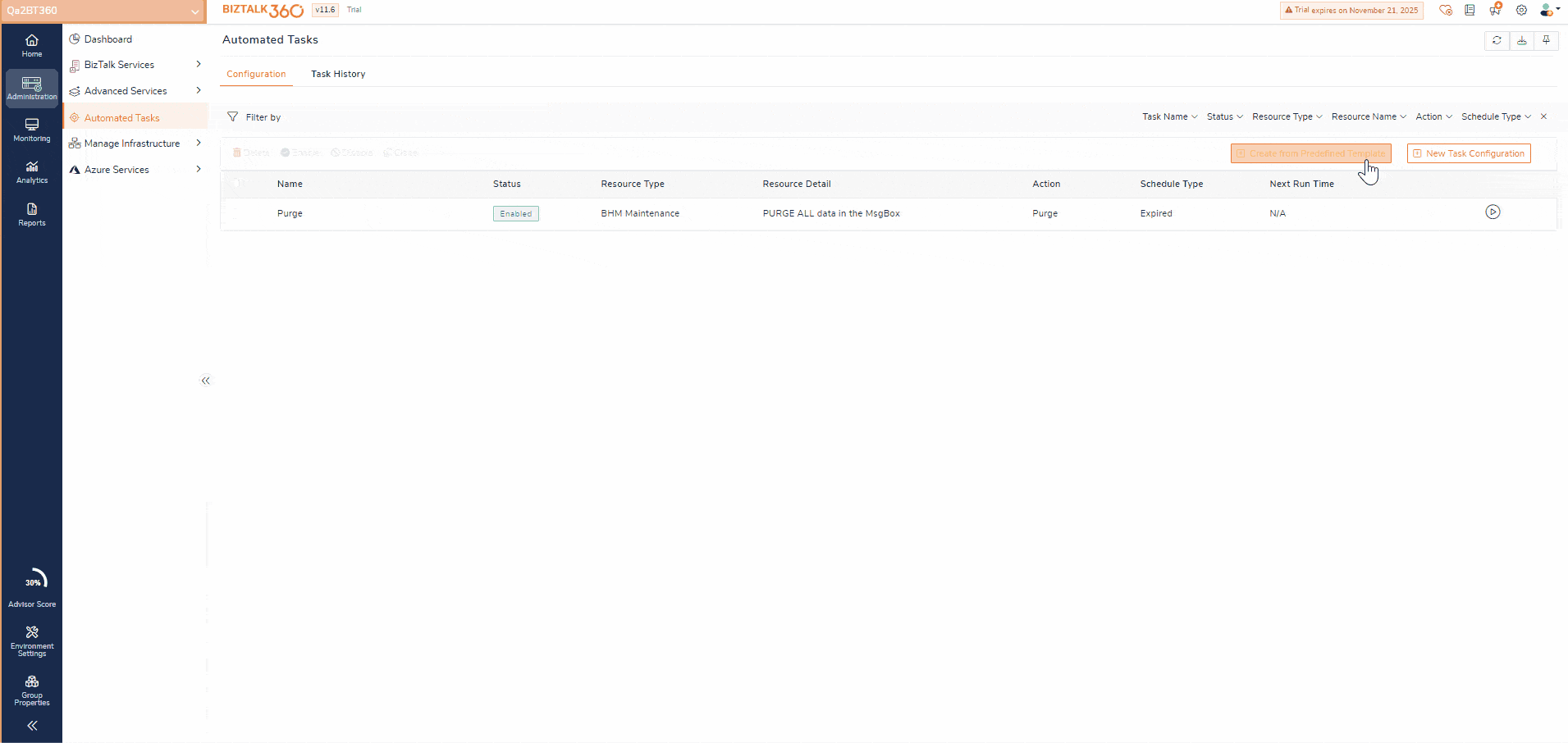Open the Resource Type filter dropdown

[1287, 117]
